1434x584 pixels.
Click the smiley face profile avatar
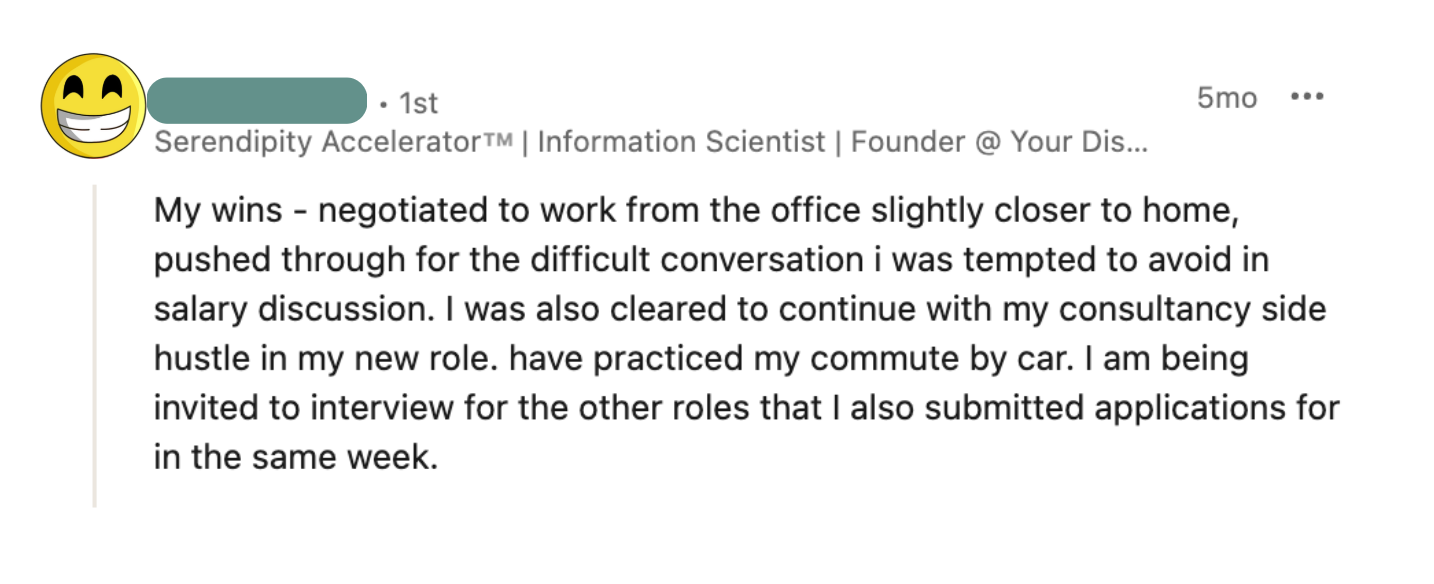(x=92, y=106)
